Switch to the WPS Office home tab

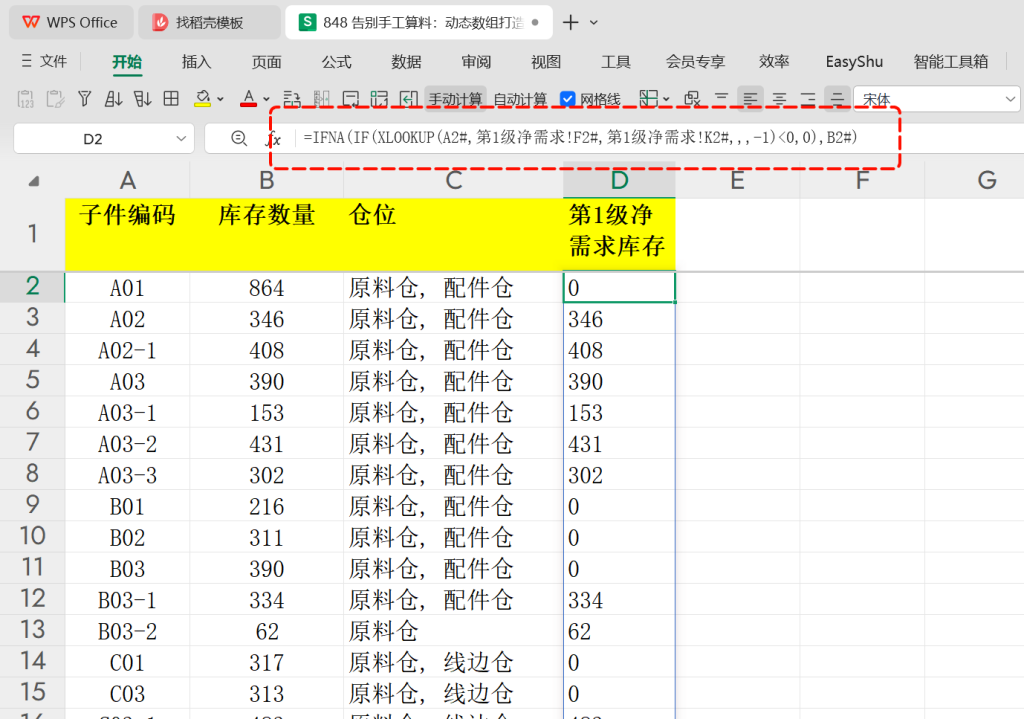71,22
